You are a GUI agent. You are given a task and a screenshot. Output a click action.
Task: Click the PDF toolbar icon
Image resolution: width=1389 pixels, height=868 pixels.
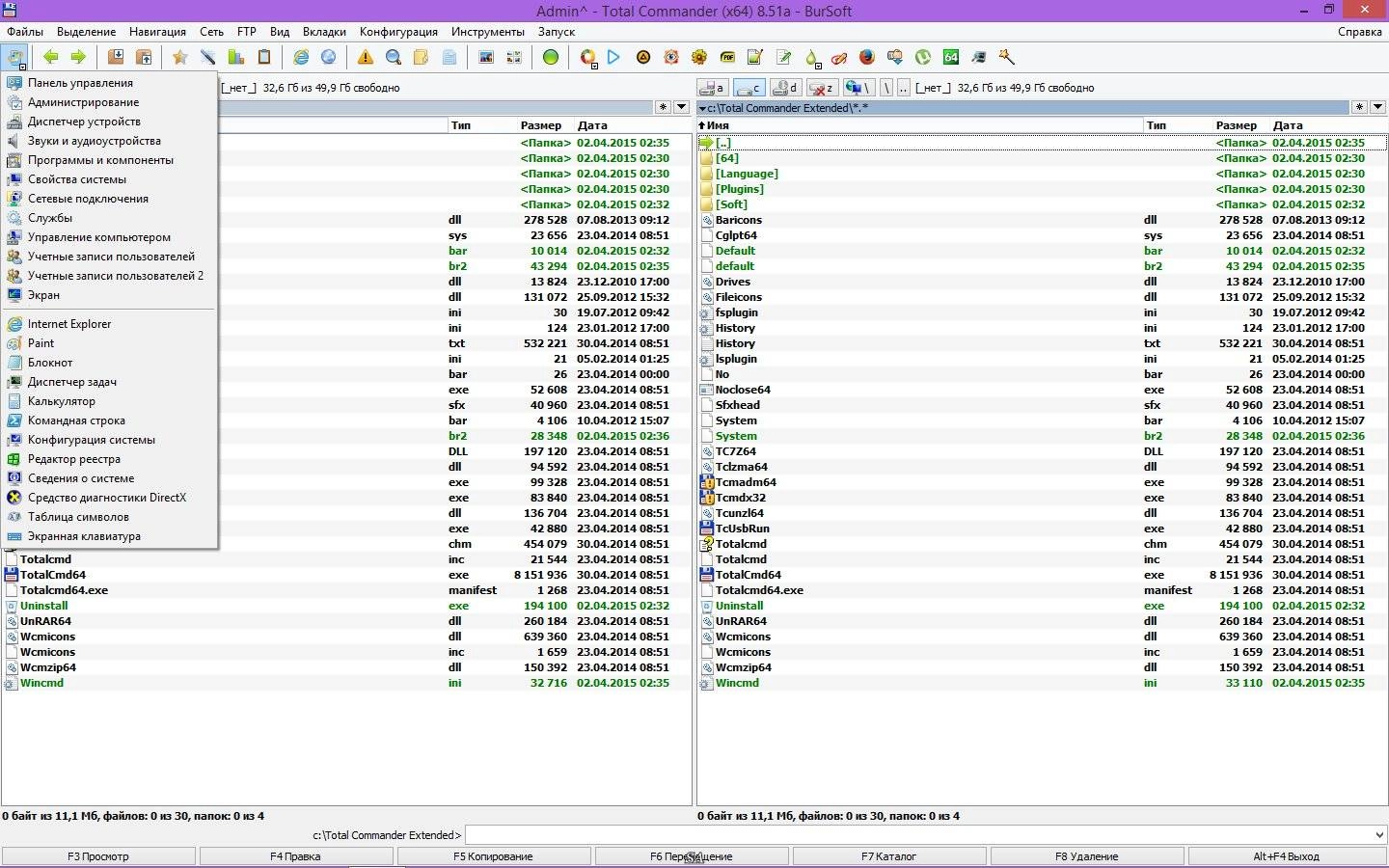pos(727,58)
